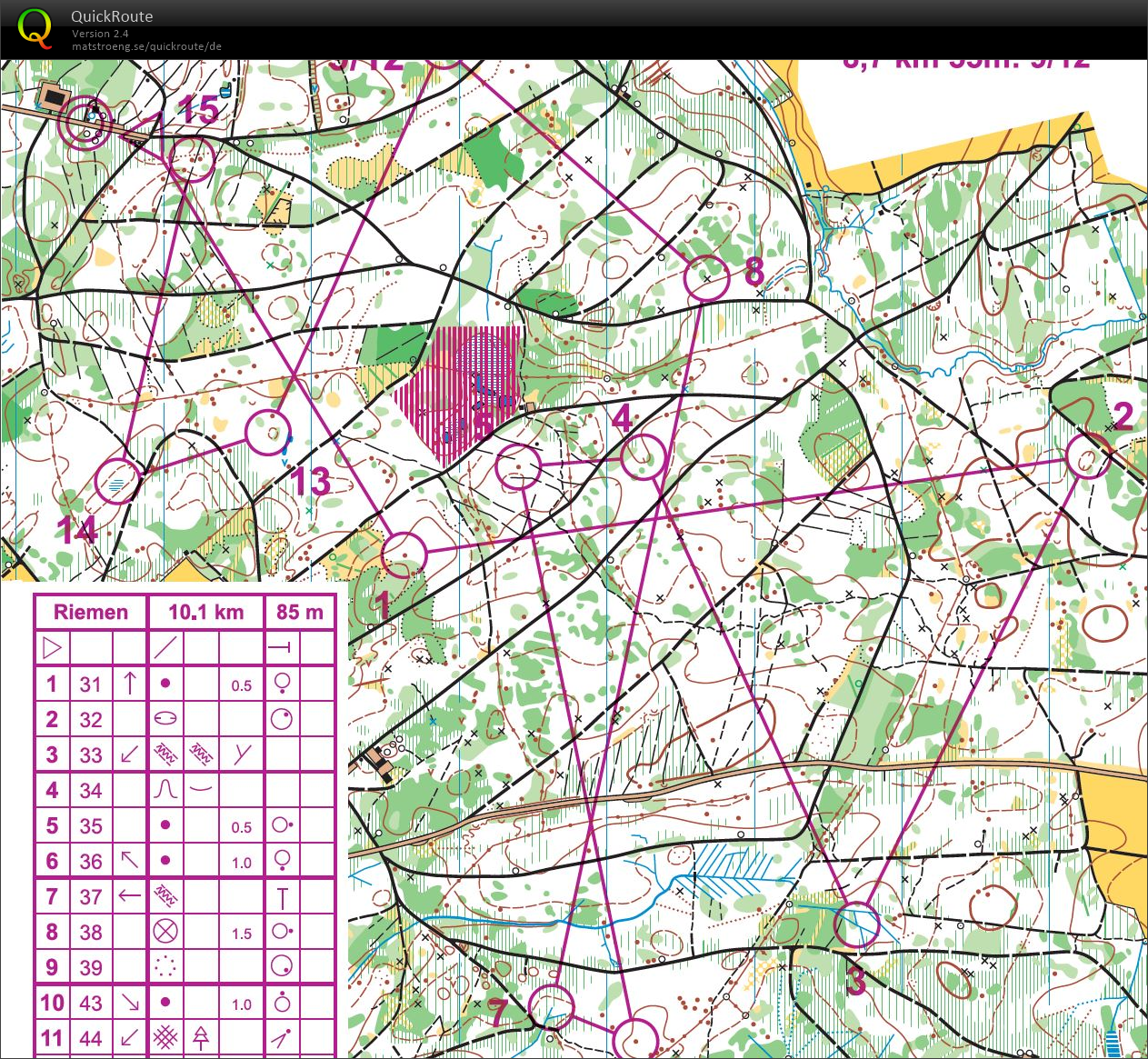1148x1059 pixels.
Task: Click the Y-shaped symbol in row 3
Action: tap(242, 754)
